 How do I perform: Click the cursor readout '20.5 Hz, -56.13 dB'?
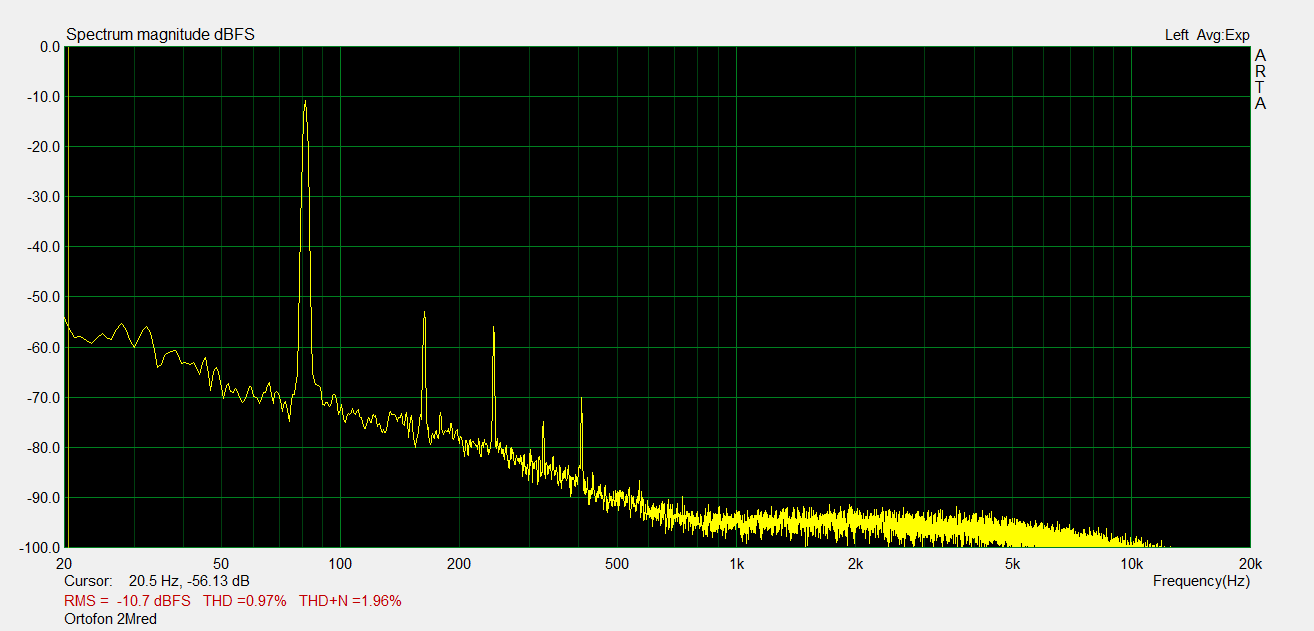pyautogui.click(x=189, y=581)
